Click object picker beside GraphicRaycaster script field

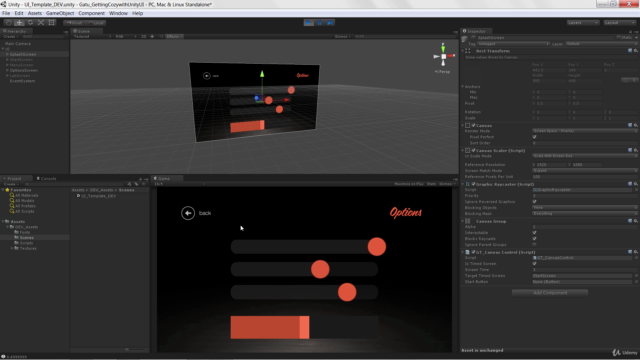click(636, 190)
